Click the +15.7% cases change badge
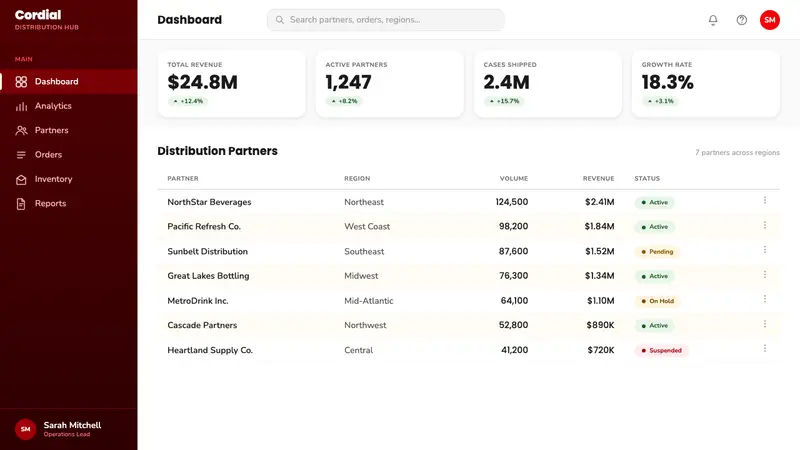The width and height of the screenshot is (800, 450). click(504, 101)
